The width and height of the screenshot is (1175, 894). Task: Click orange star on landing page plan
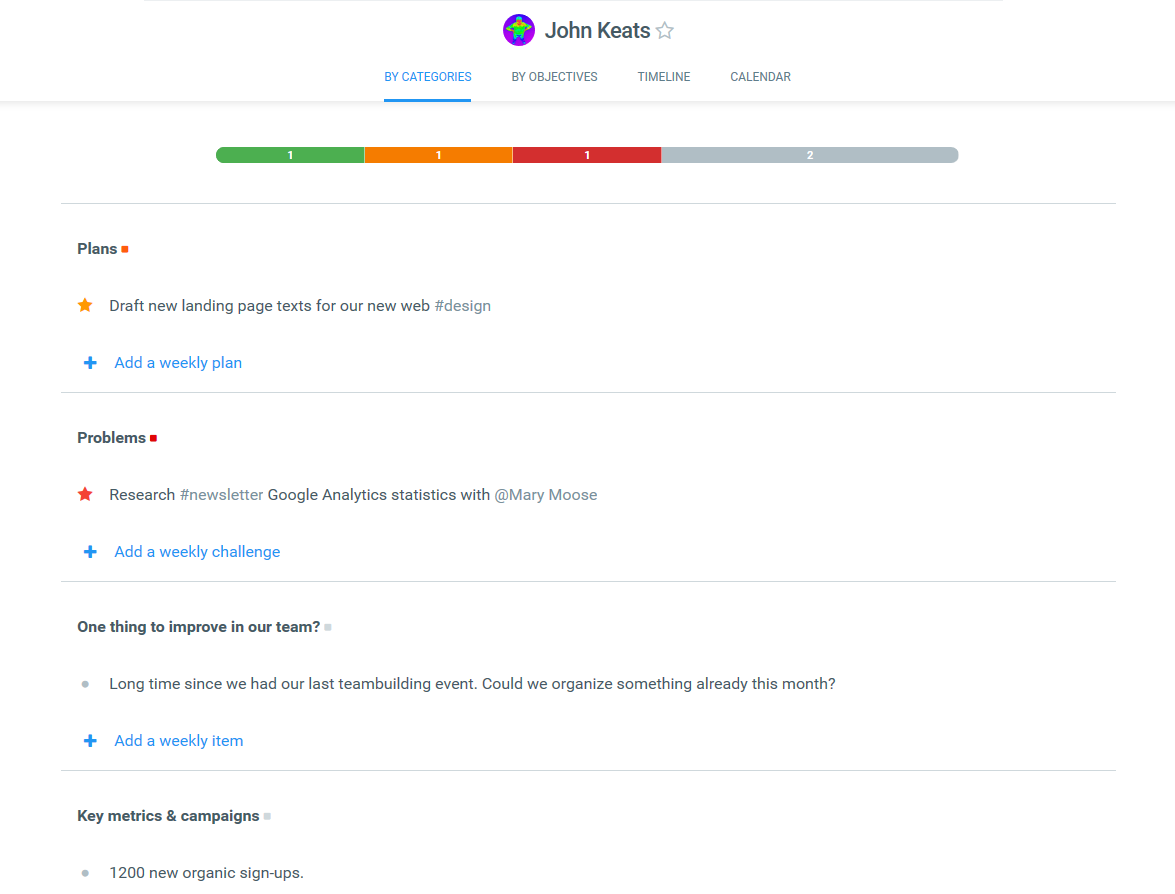pos(85,305)
